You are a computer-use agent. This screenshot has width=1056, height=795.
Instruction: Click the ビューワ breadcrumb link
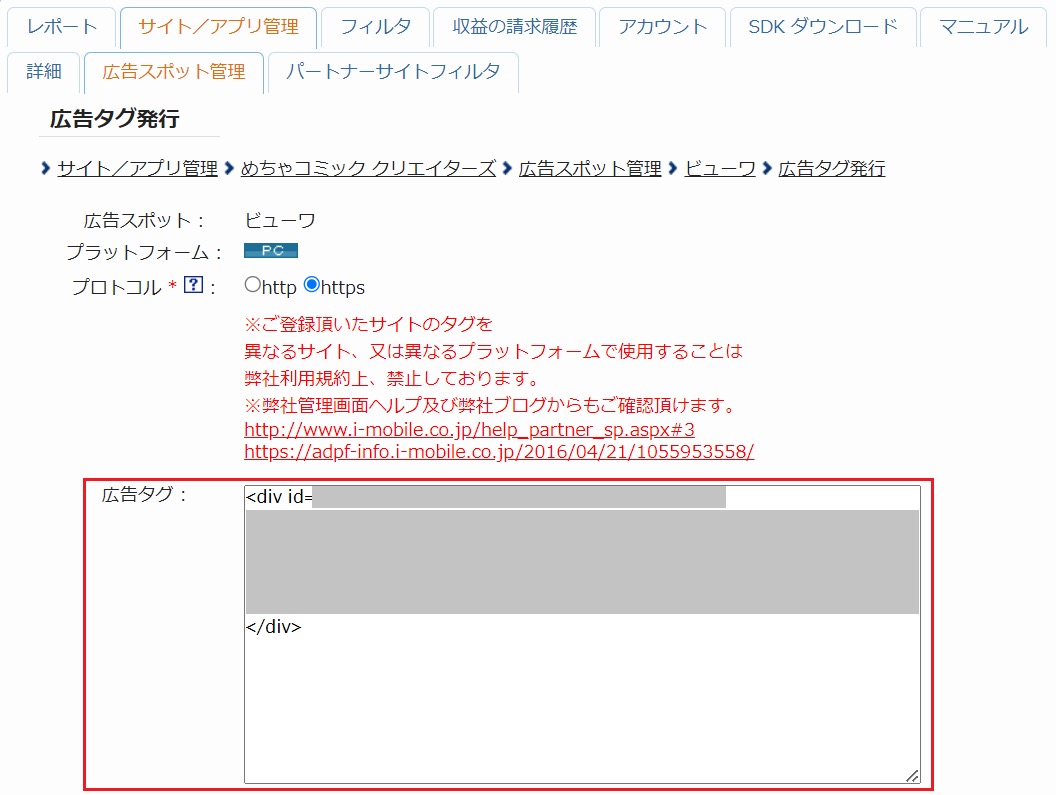pyautogui.click(x=720, y=168)
